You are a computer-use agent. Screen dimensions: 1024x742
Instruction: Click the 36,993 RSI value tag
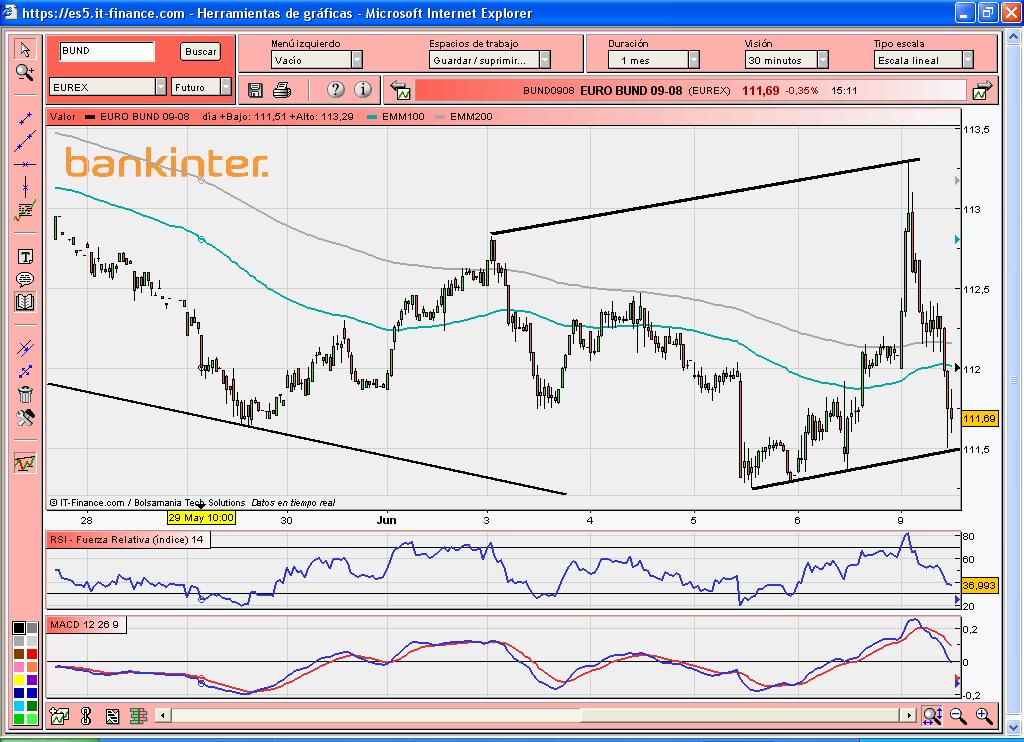pos(980,585)
